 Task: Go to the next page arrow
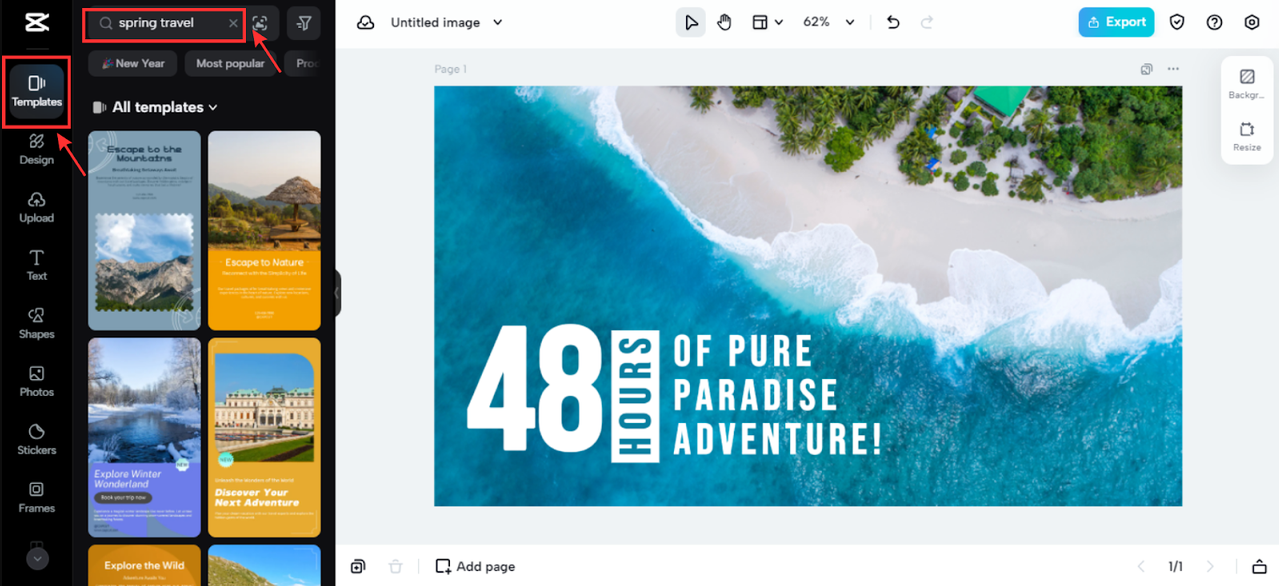coord(1211,567)
